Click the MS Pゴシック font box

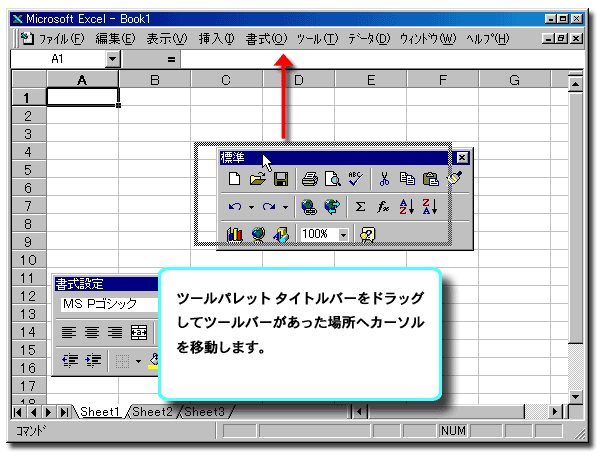(109, 304)
